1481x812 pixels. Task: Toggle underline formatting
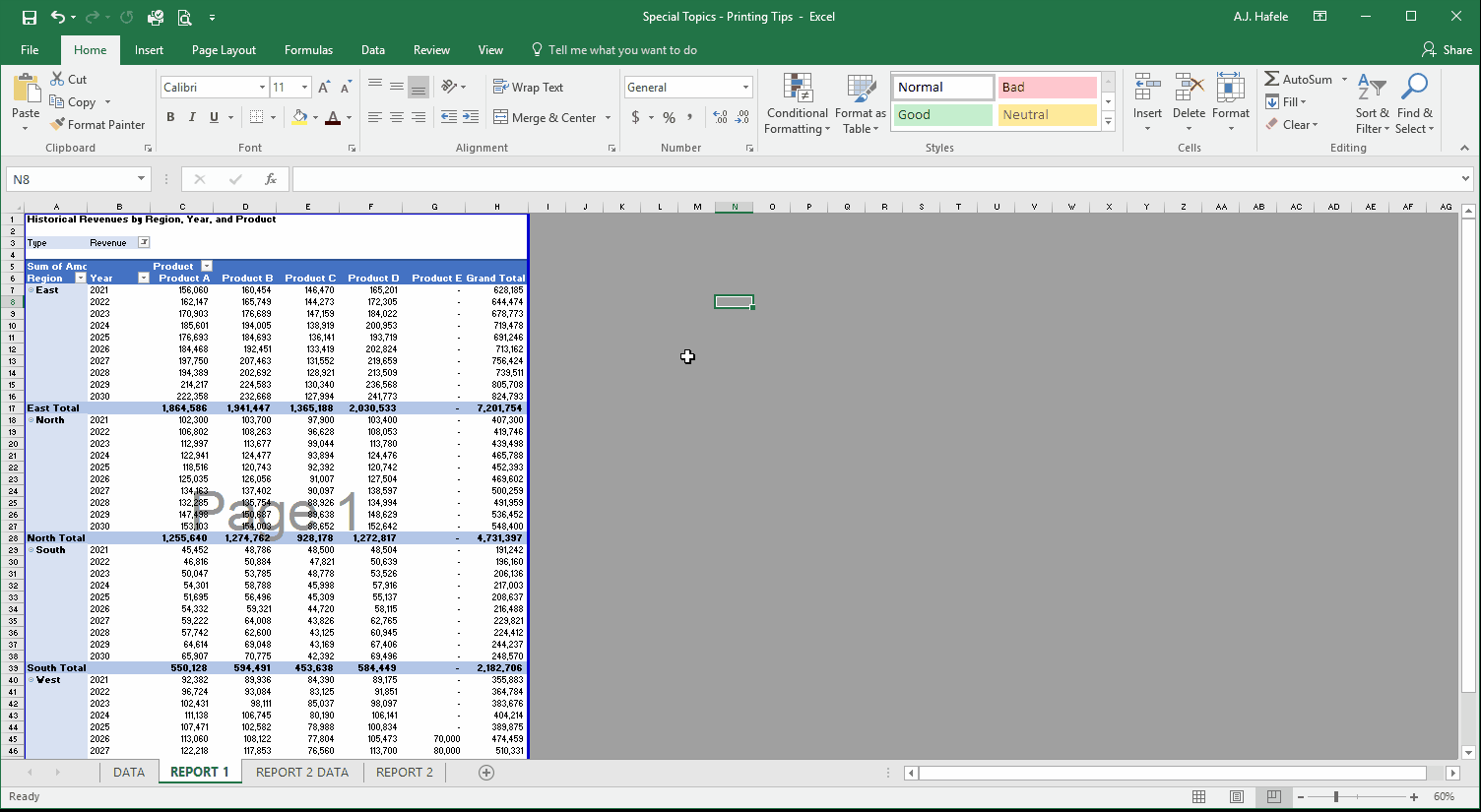pyautogui.click(x=214, y=117)
